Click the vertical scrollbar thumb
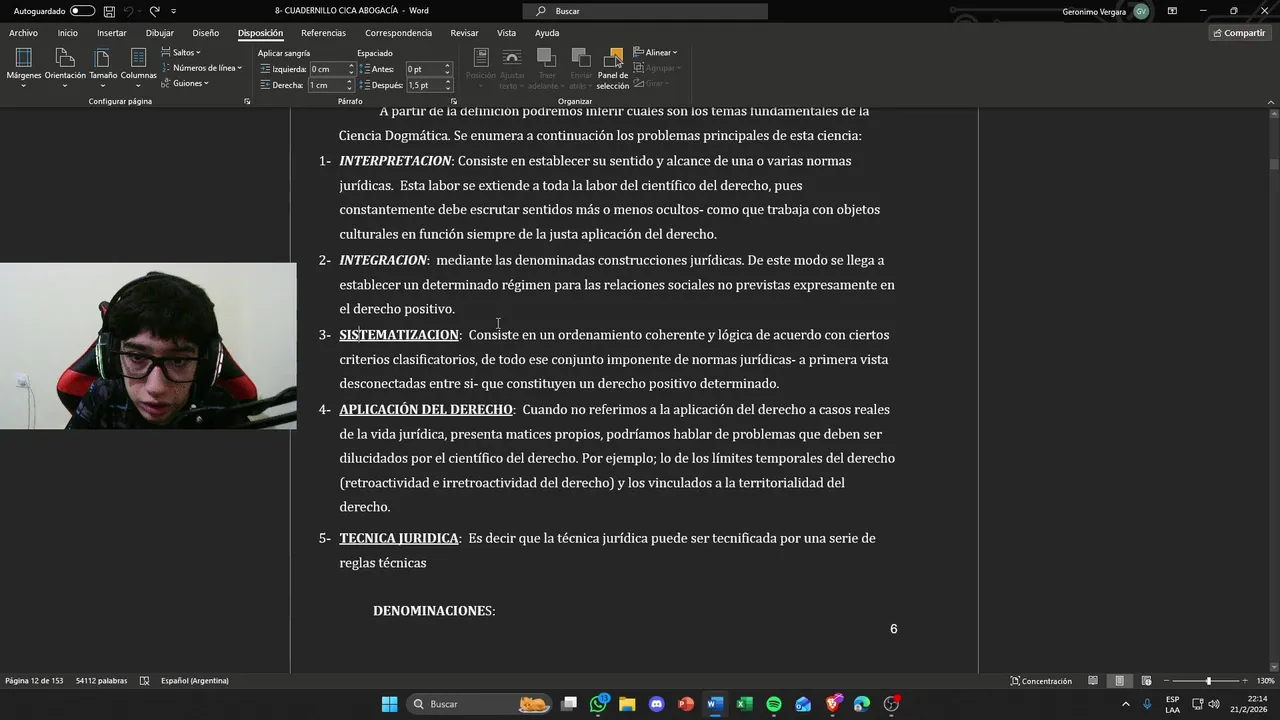1280x720 pixels. click(x=1274, y=165)
